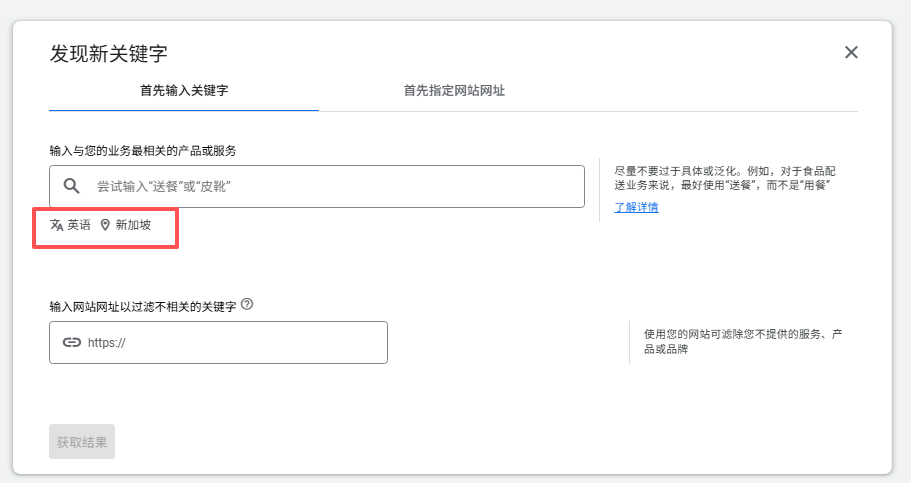911x483 pixels.
Task: Switch to the 首先输入关键字 tab
Action: (184, 91)
